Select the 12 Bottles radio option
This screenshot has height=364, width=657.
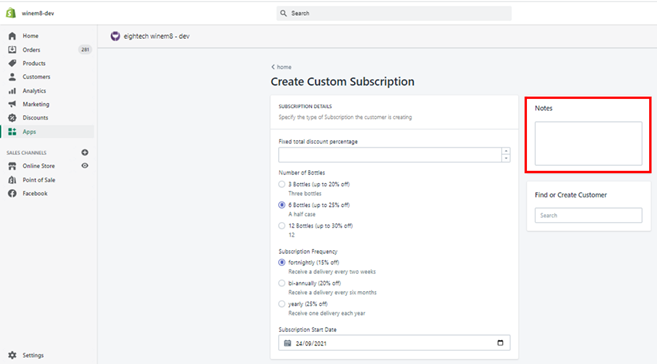(x=282, y=226)
